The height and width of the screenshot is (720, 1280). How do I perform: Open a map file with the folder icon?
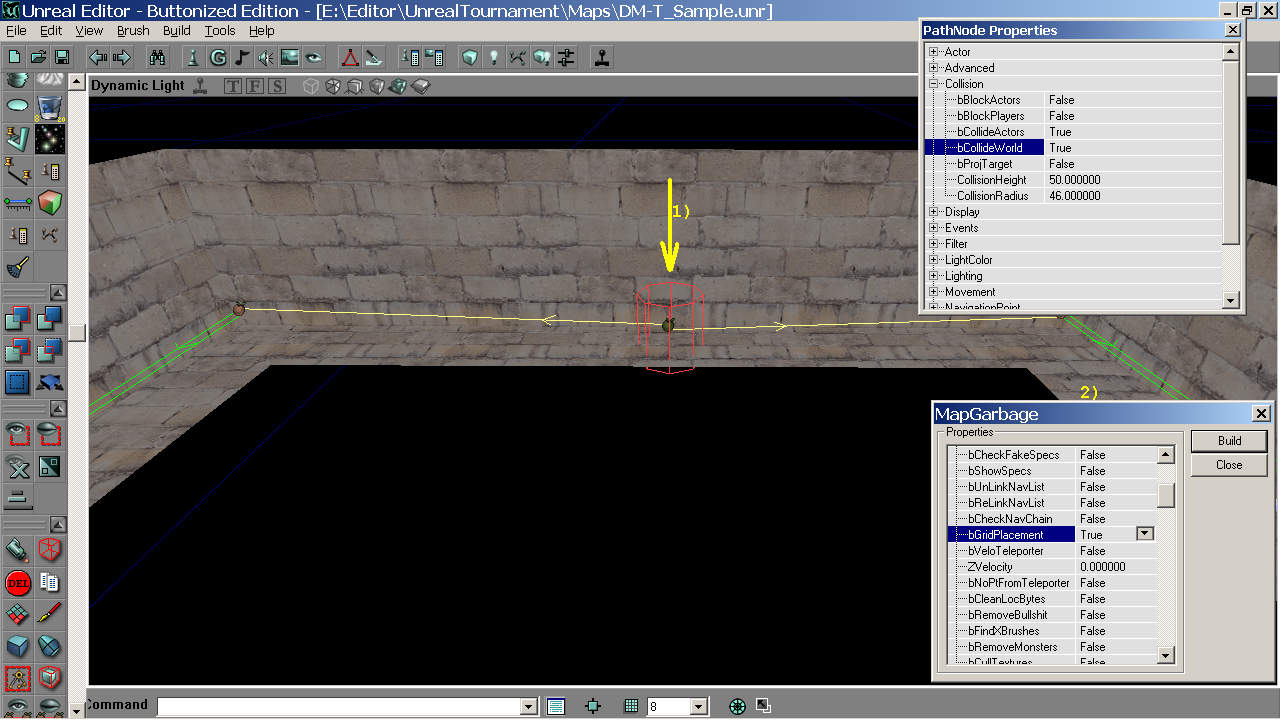(38, 57)
